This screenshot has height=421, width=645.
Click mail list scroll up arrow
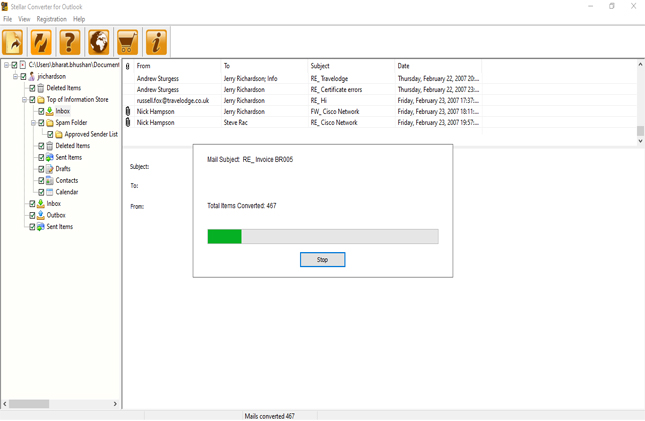point(640,64)
